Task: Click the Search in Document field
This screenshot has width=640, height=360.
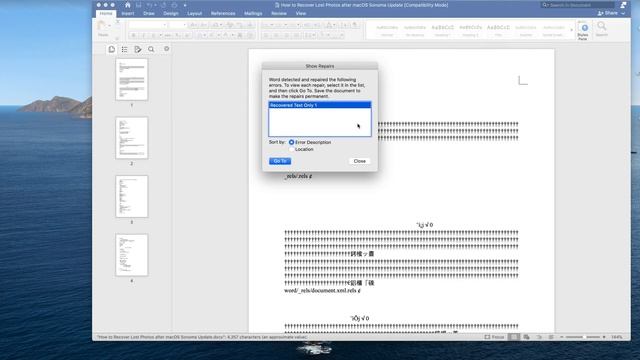Action: [x=578, y=5]
